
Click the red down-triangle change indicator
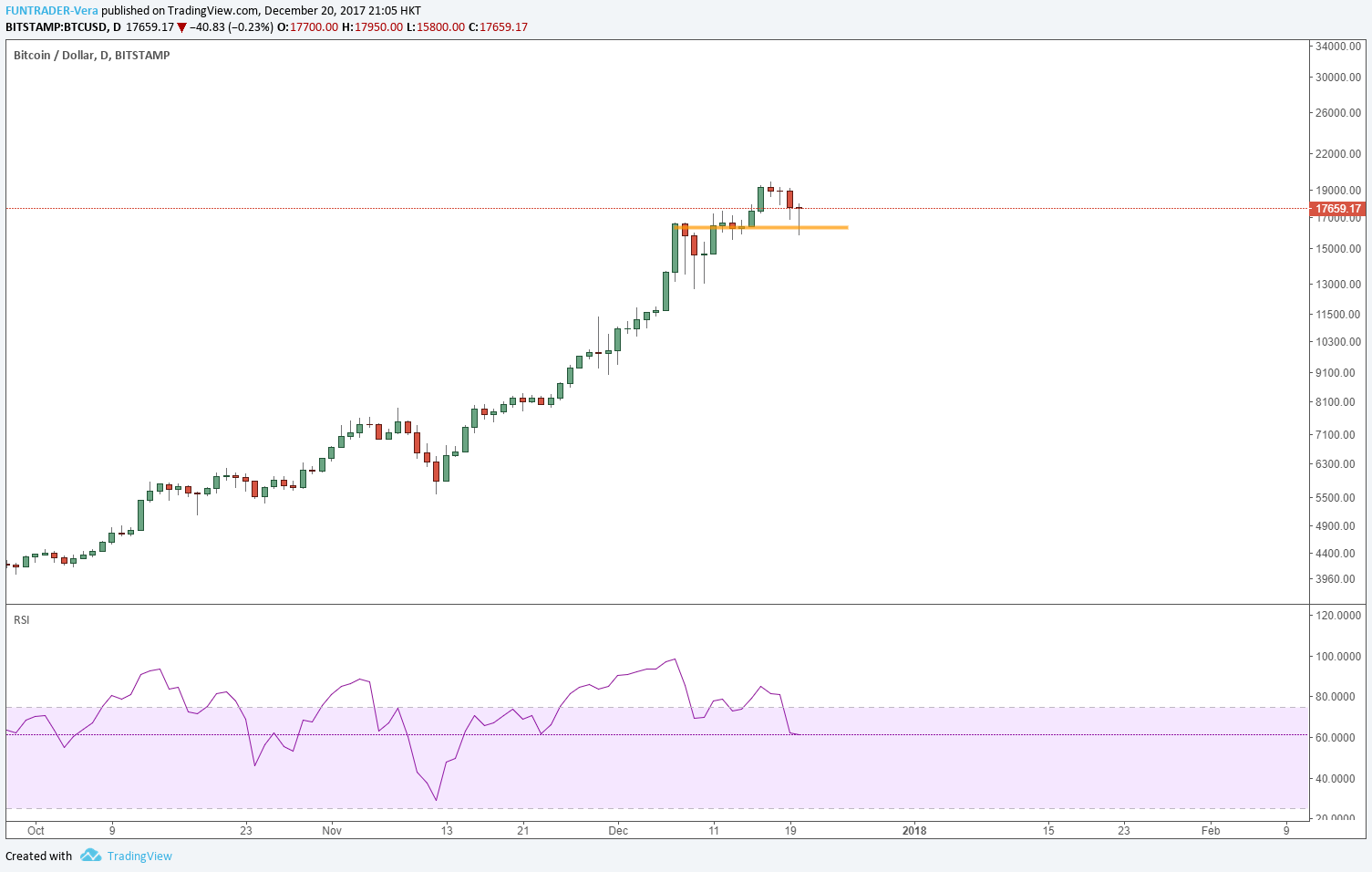tap(182, 27)
